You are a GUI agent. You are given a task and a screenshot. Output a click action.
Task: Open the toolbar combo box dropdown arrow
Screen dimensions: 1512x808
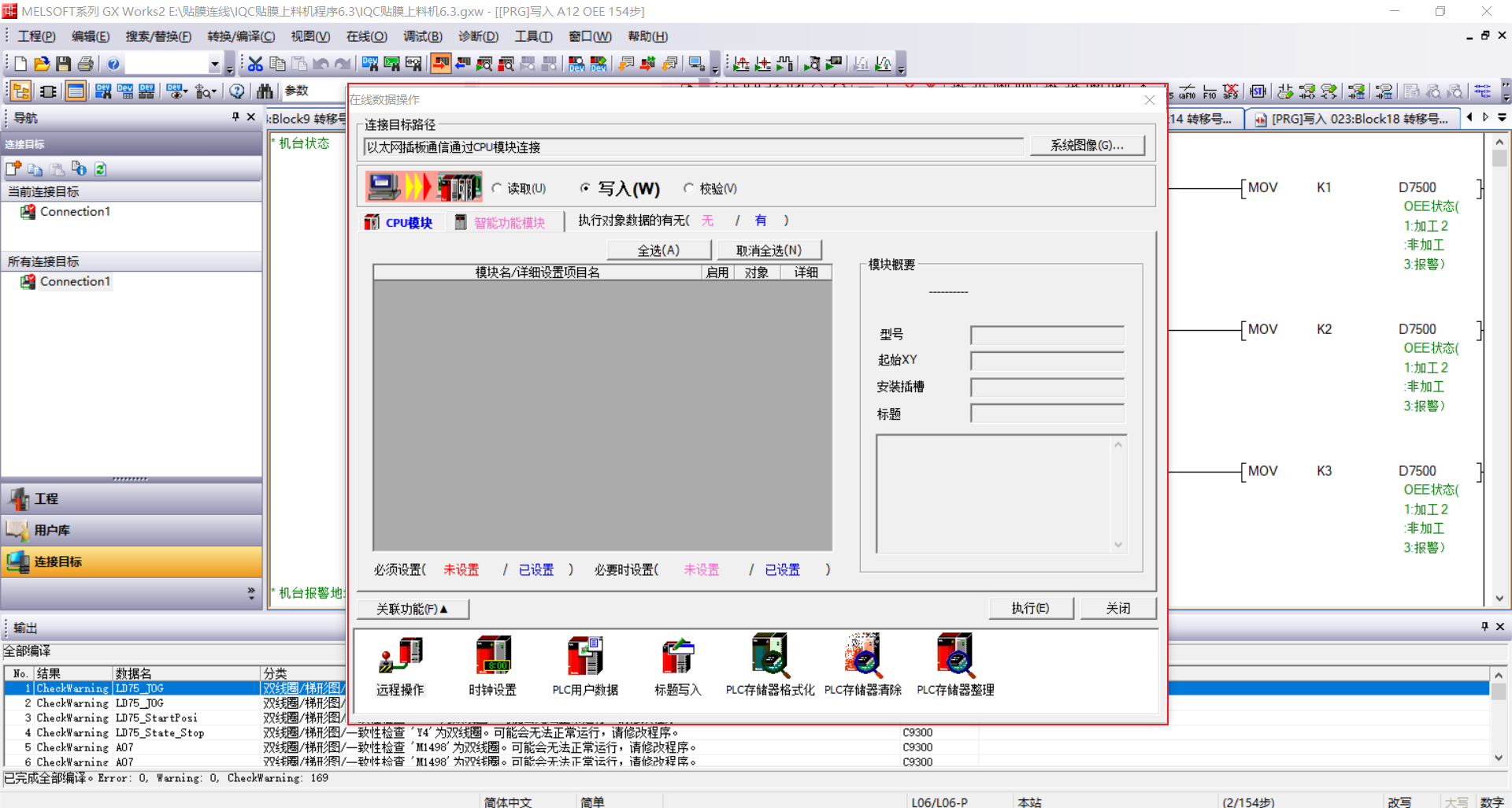214,64
